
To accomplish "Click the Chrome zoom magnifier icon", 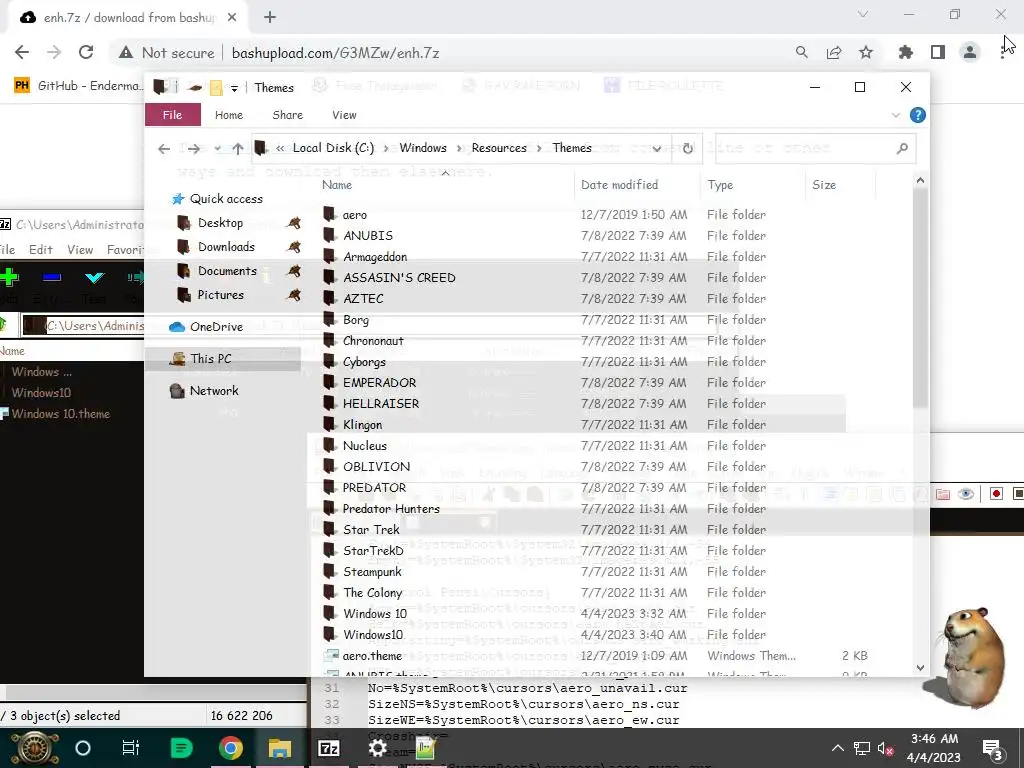I will coord(801,52).
